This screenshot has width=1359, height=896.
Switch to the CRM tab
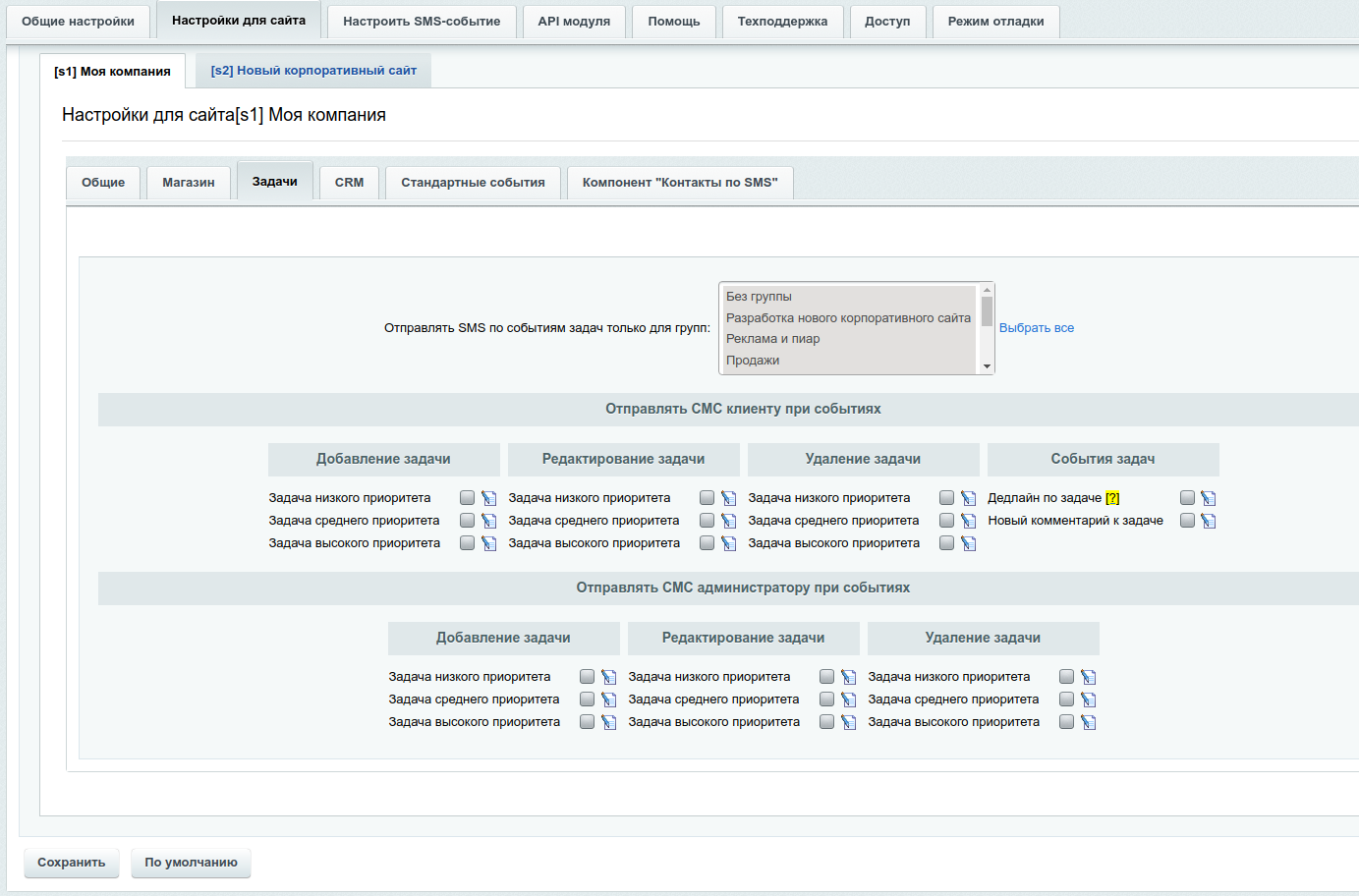pyautogui.click(x=349, y=183)
